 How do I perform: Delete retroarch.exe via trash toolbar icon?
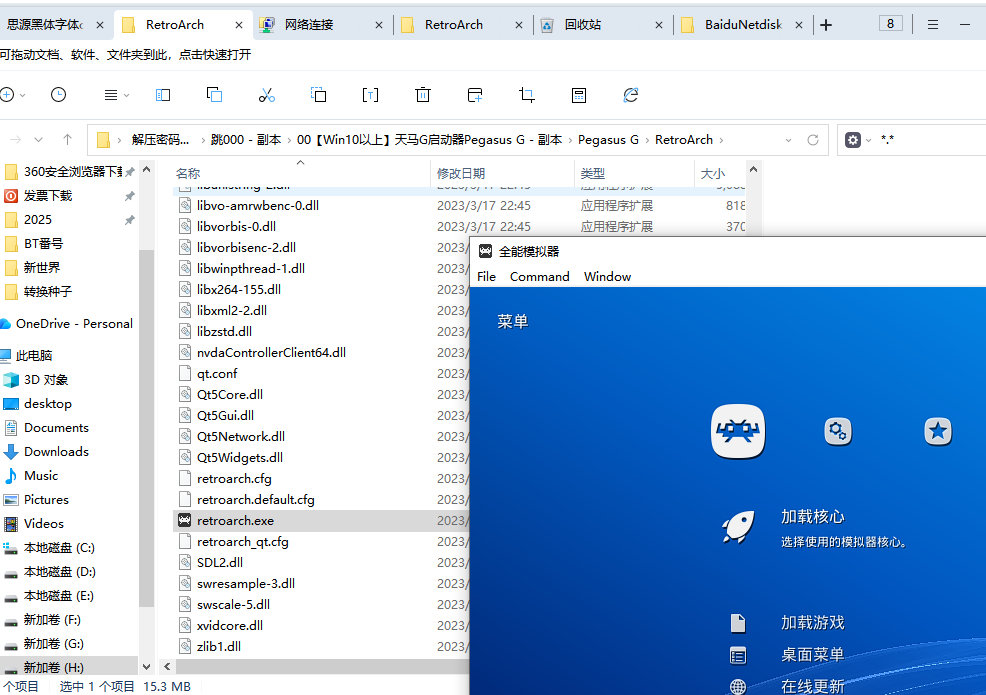422,95
